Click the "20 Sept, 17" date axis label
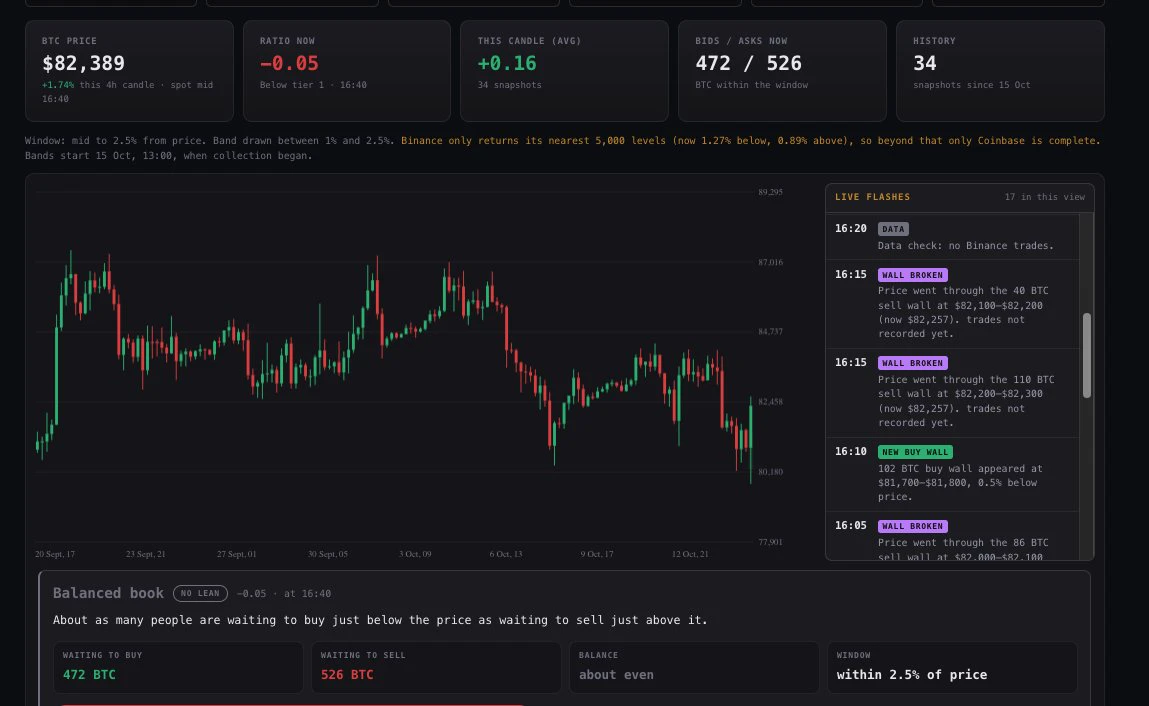 coord(55,554)
